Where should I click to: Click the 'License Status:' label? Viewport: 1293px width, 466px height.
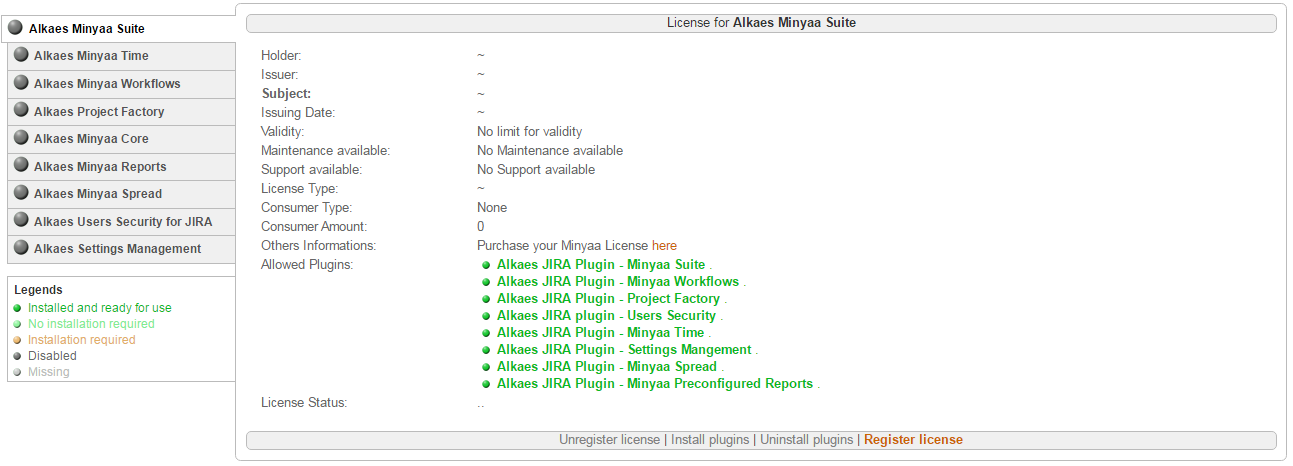[x=304, y=402]
